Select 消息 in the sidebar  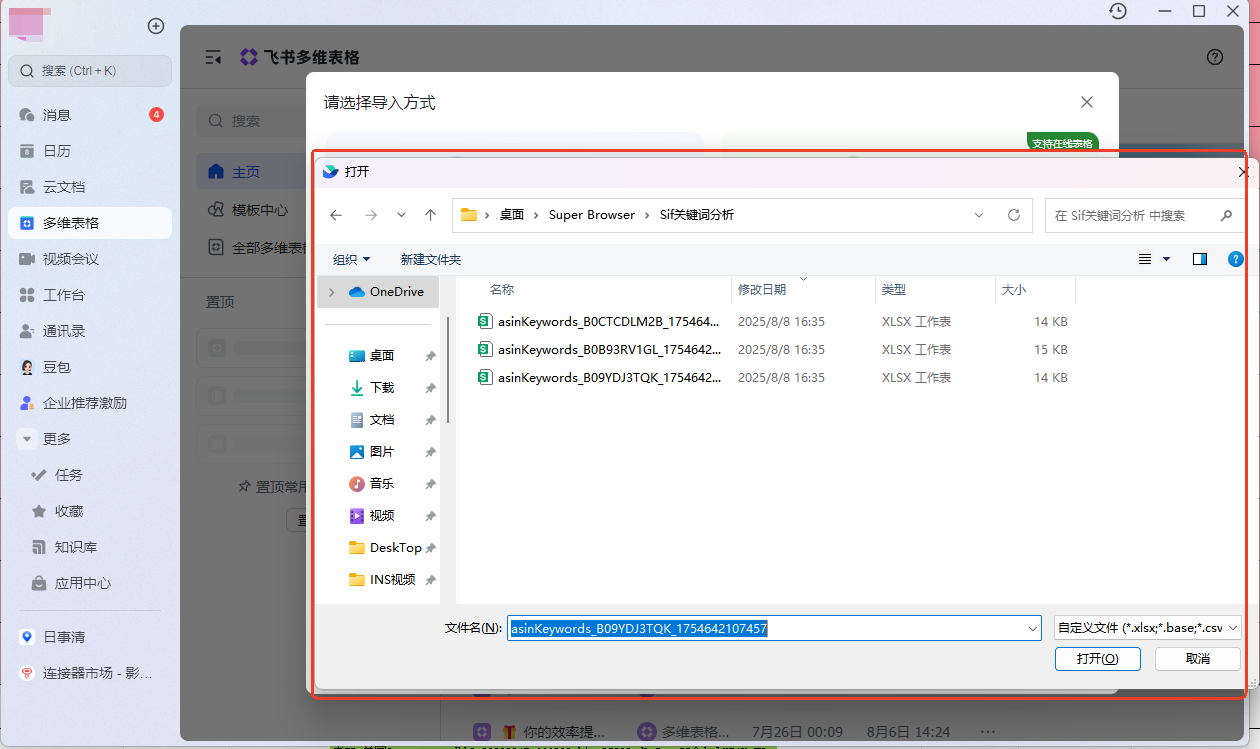(x=56, y=115)
